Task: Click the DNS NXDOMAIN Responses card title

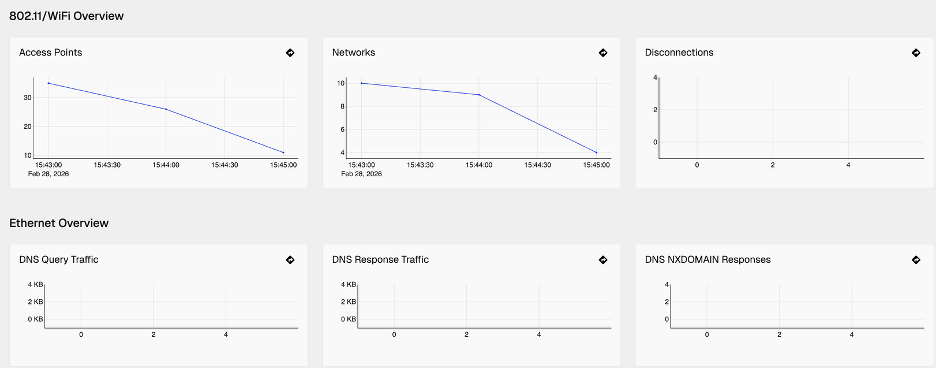Action: [708, 260]
